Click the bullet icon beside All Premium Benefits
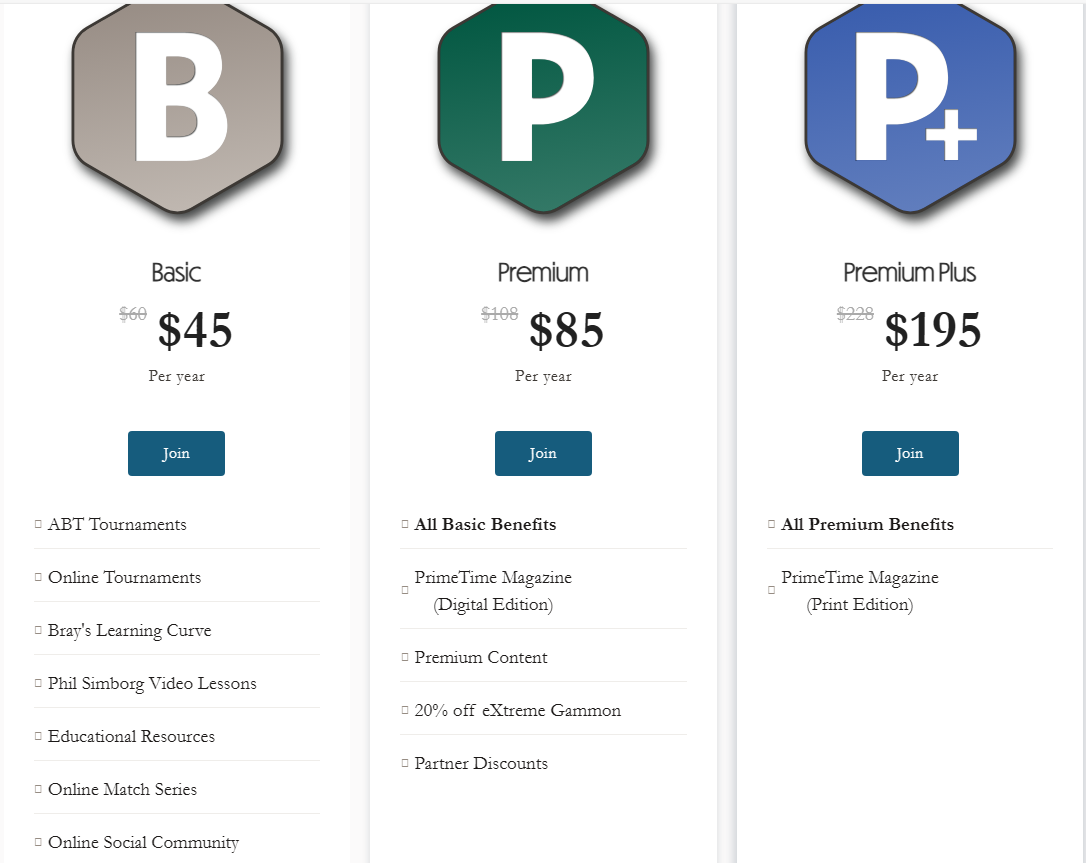The height and width of the screenshot is (863, 1086). [772, 524]
